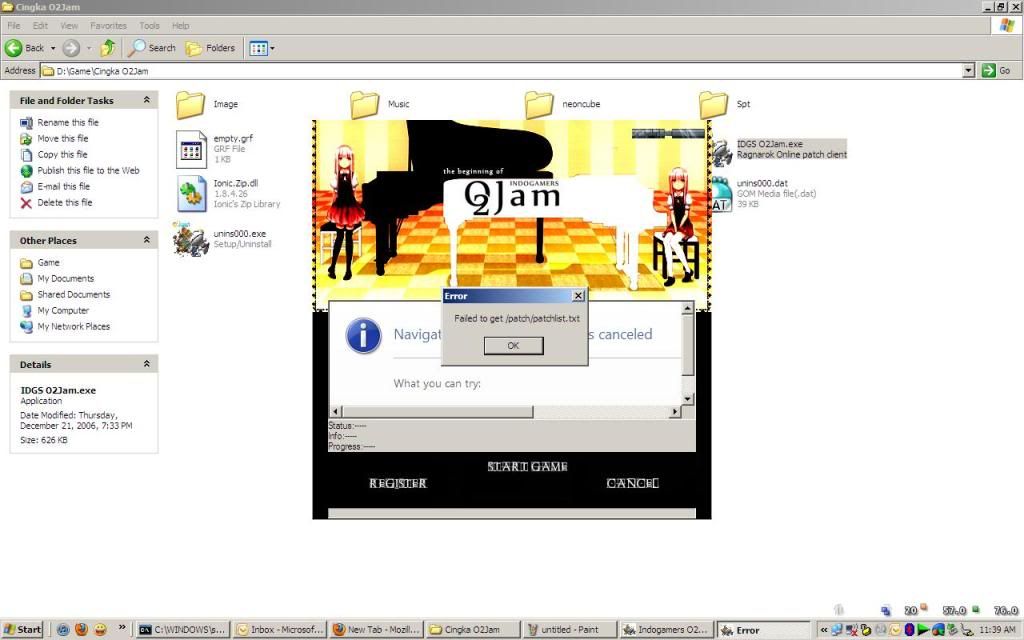Switch to C:\WINDOWS command prompt taskbar button

tap(183, 630)
